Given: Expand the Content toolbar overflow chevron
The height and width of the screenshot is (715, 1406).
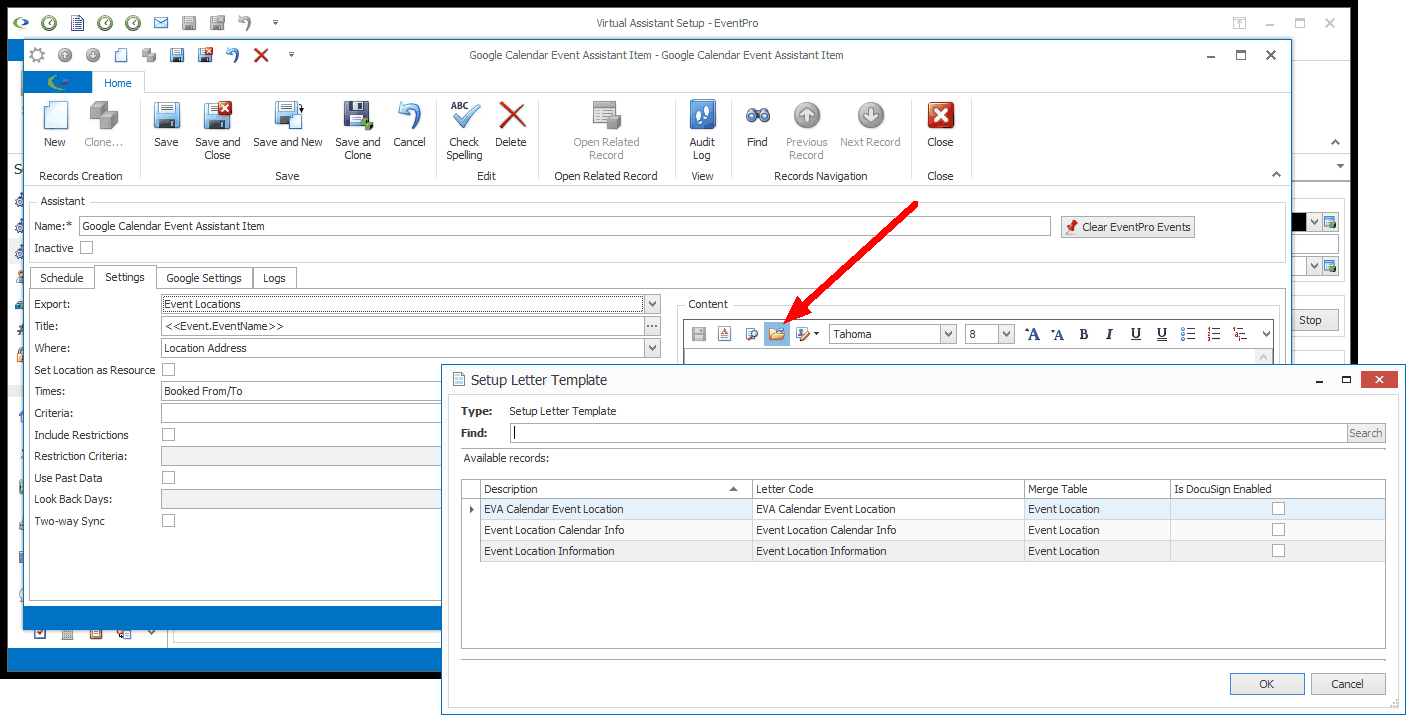Looking at the screenshot, I should point(1266,334).
